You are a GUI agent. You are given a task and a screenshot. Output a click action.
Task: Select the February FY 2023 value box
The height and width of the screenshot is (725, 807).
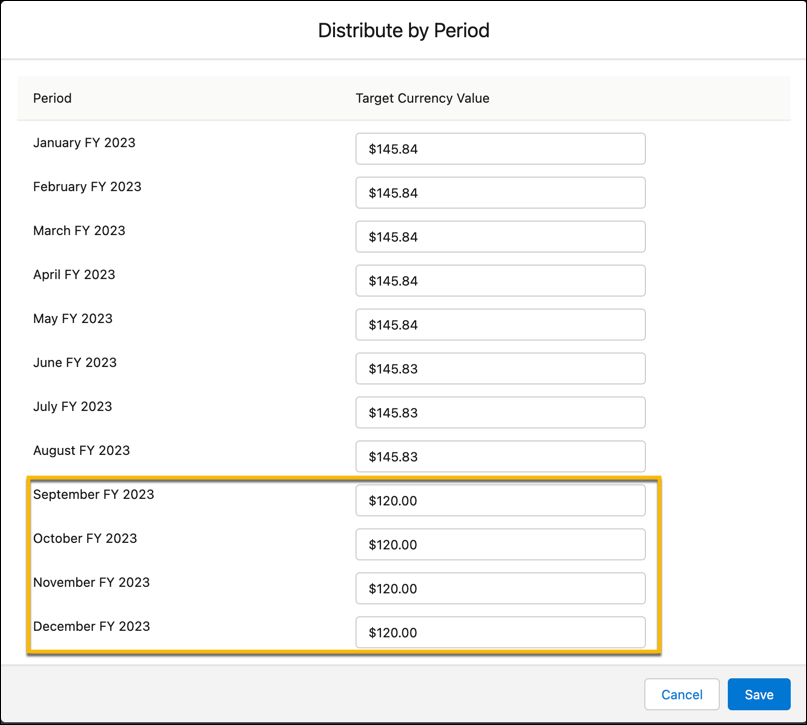(500, 192)
